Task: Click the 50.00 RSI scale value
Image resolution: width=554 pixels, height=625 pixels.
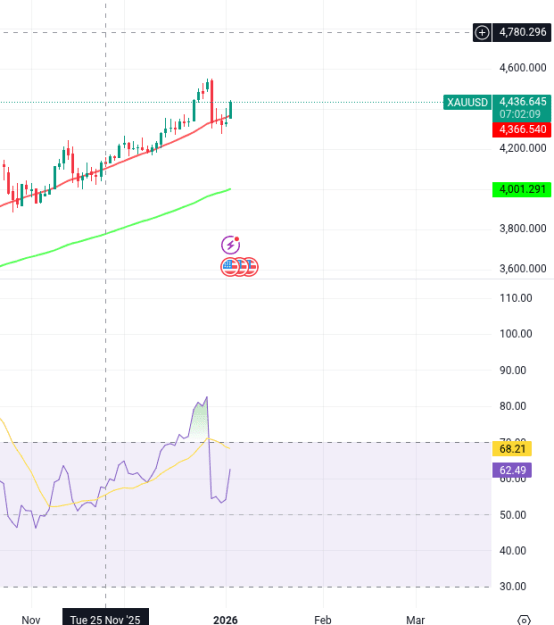Action: pos(513,515)
